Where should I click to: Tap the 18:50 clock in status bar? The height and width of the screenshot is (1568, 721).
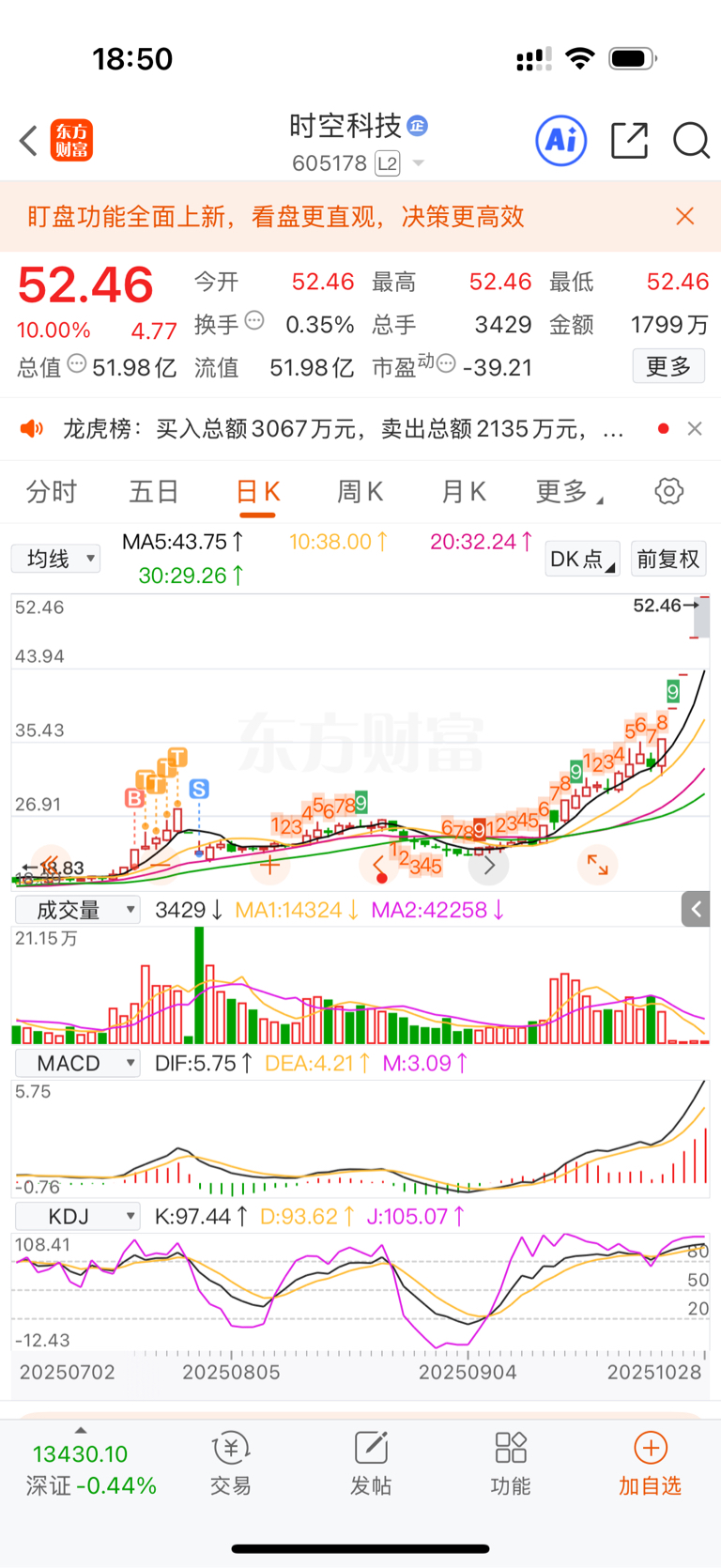(x=132, y=59)
